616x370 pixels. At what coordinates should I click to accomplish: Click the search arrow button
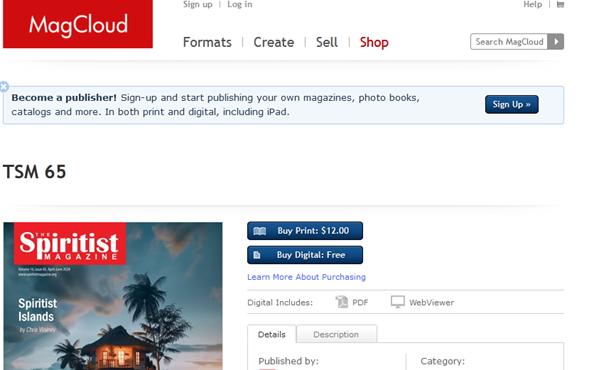coord(556,42)
